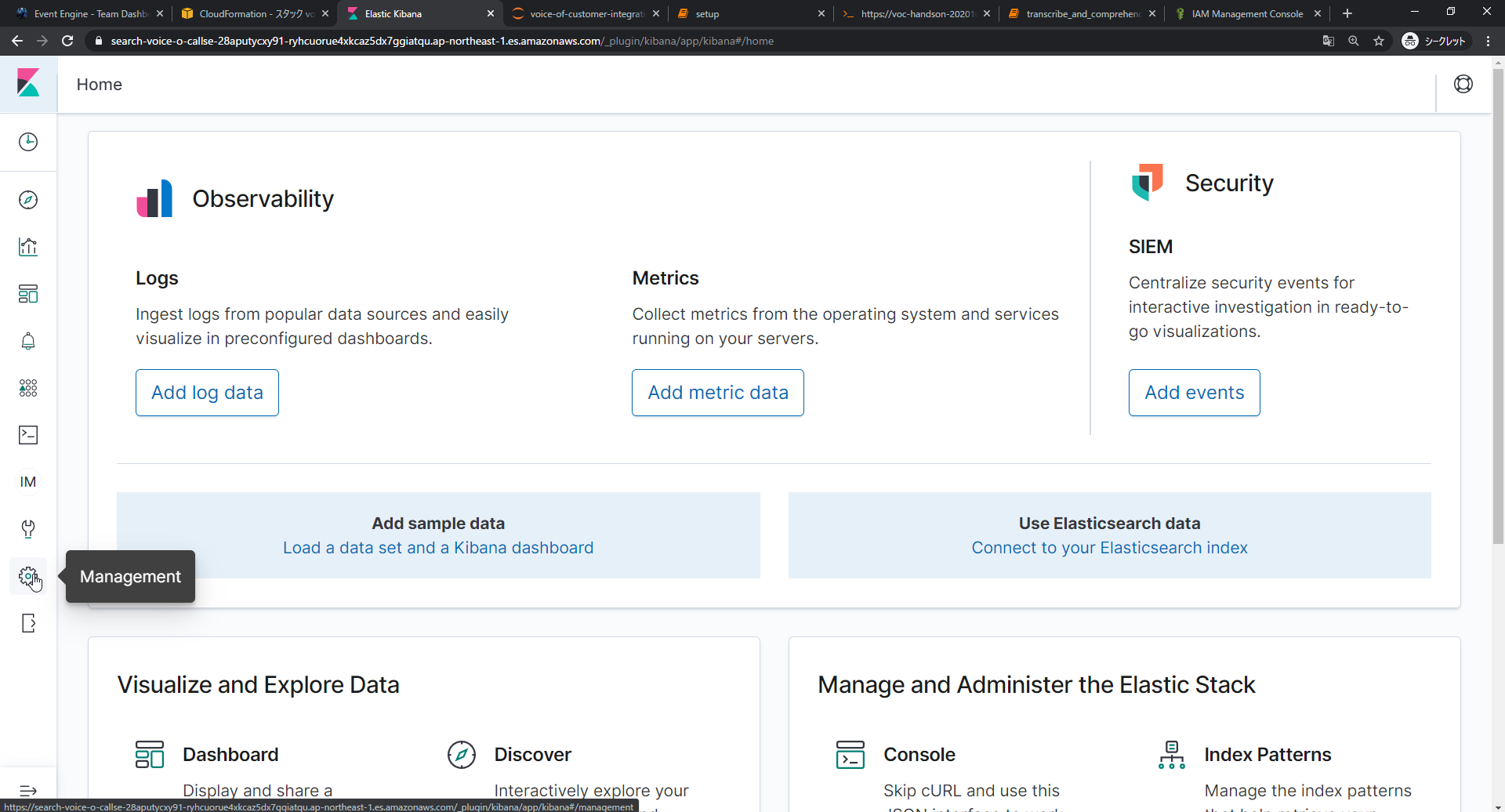1505x812 pixels.
Task: Open a new browser tab
Action: pyautogui.click(x=1347, y=13)
